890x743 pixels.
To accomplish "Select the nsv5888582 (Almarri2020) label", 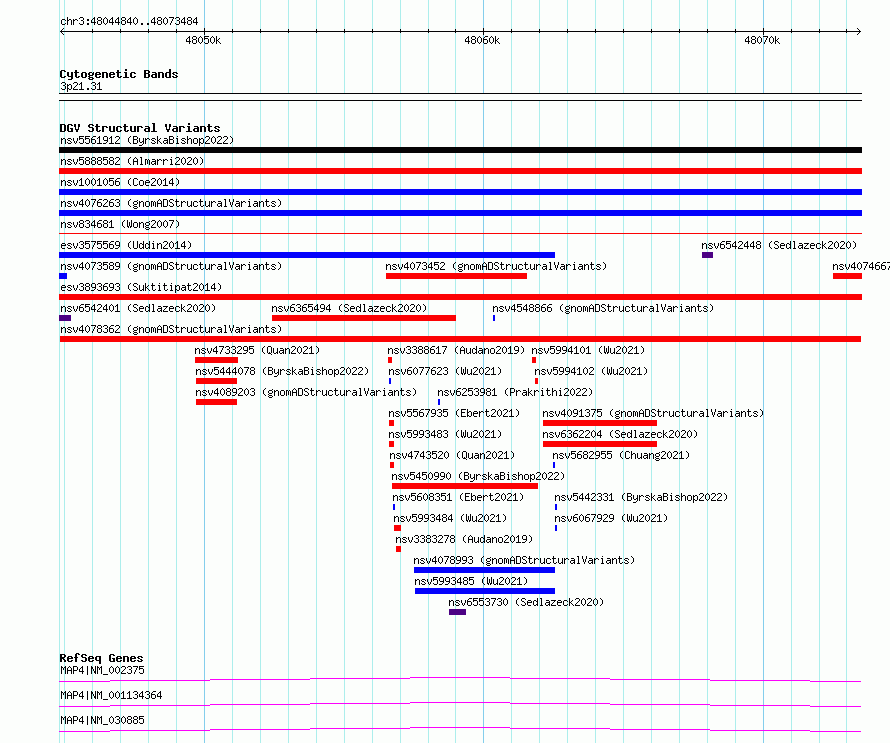I will [132, 161].
